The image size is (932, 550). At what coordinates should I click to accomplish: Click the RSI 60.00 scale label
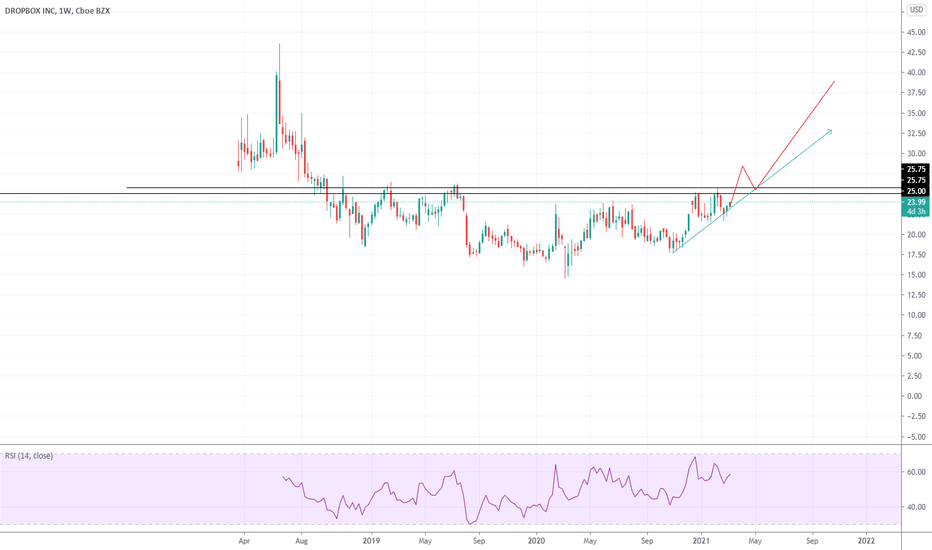916,472
